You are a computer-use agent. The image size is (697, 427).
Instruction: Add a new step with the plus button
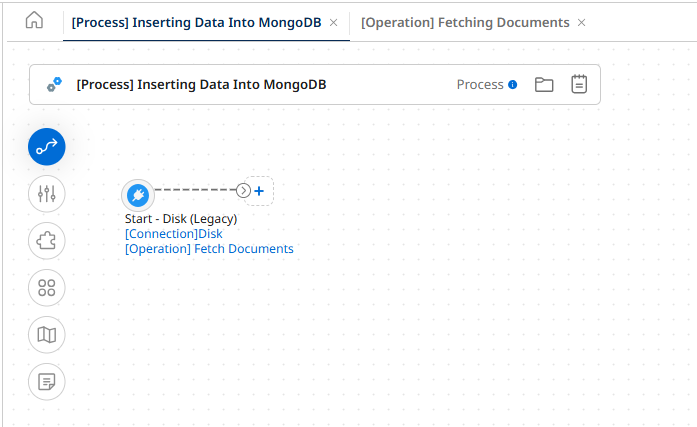[x=259, y=190]
